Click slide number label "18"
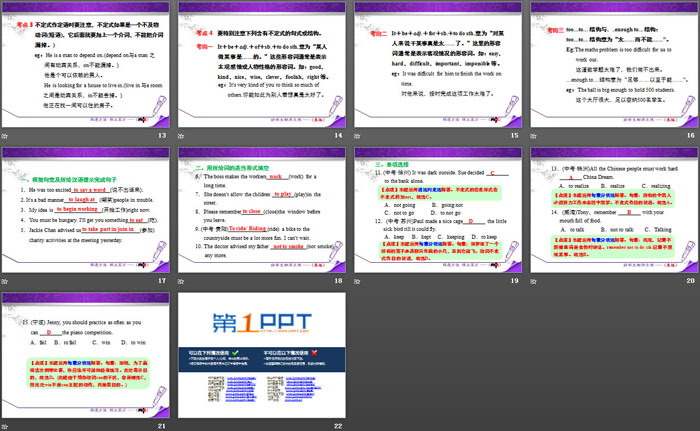 point(338,280)
